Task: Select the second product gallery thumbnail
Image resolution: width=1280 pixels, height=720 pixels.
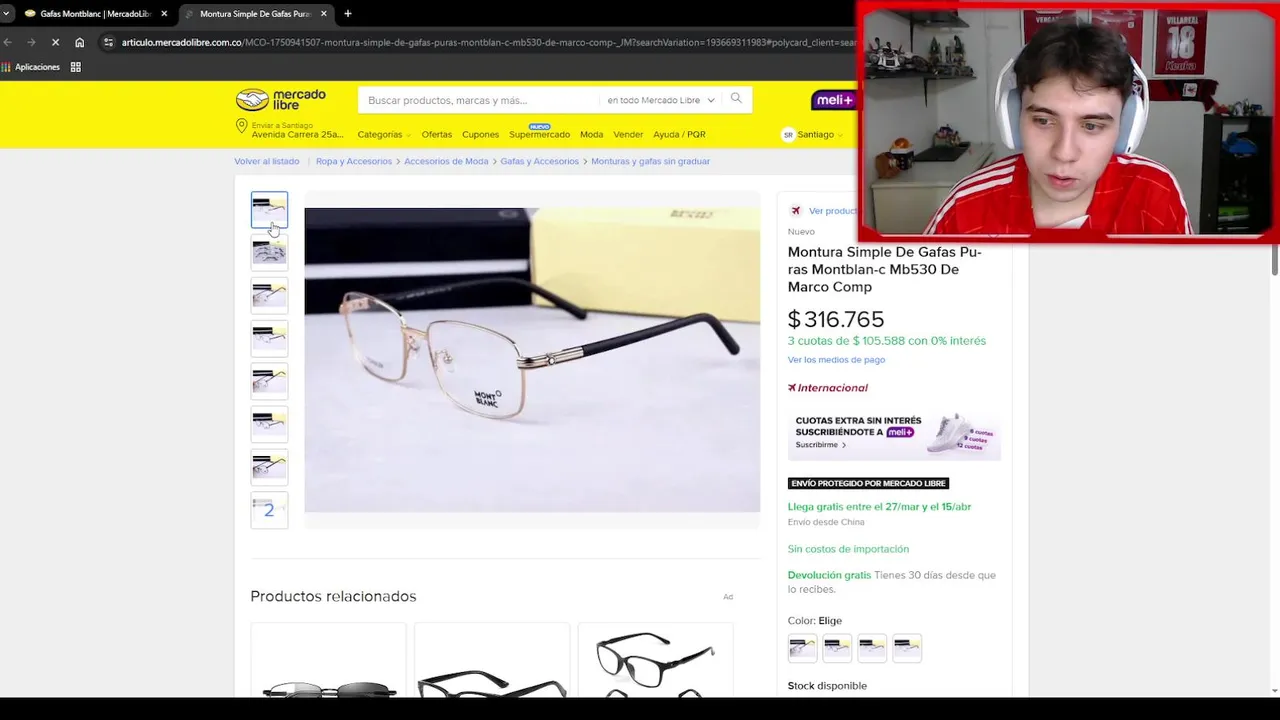Action: click(269, 252)
